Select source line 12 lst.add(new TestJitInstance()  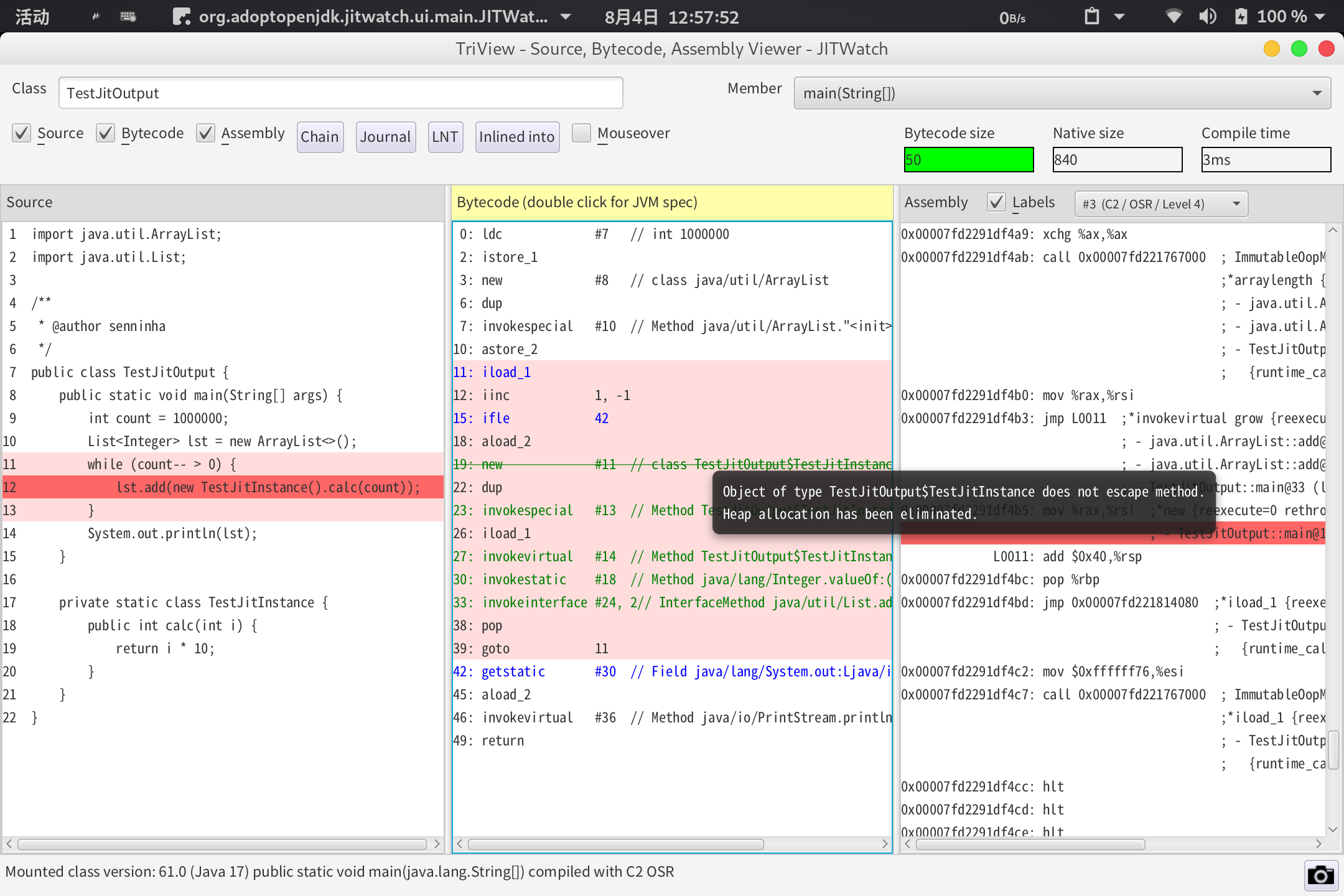223,487
